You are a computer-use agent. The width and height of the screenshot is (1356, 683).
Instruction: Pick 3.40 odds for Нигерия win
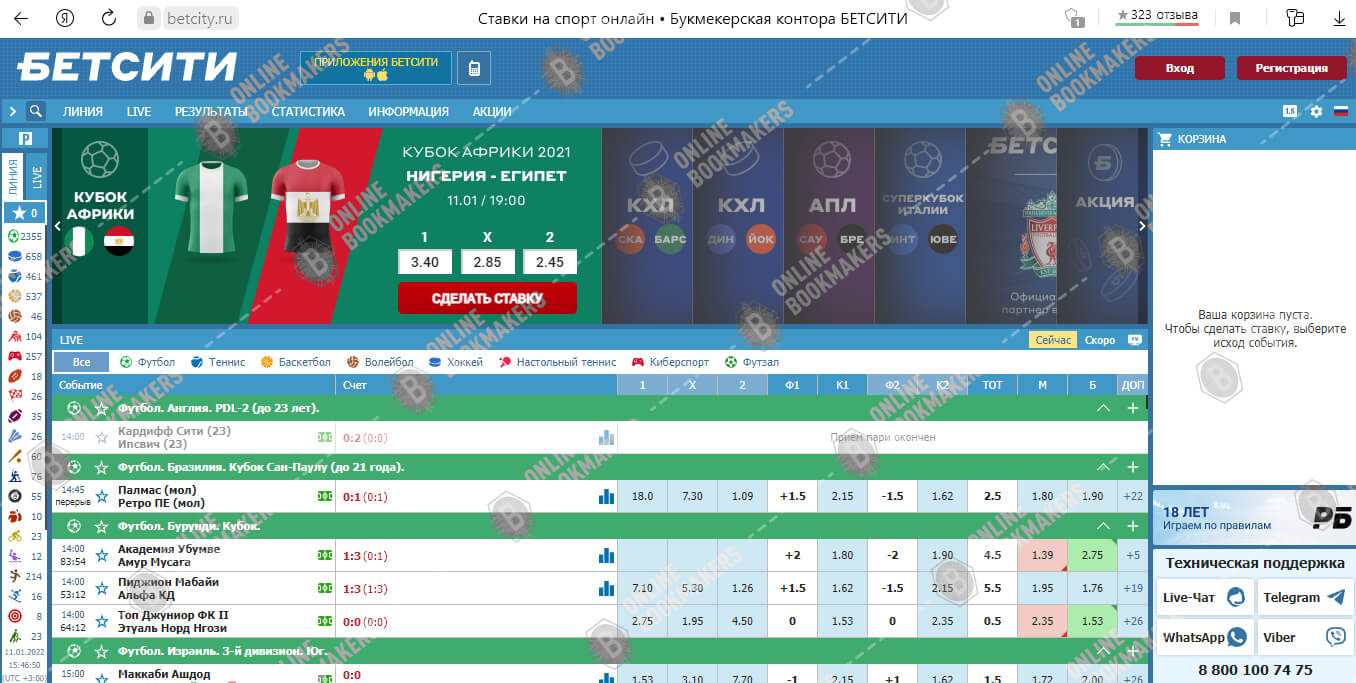pos(425,262)
